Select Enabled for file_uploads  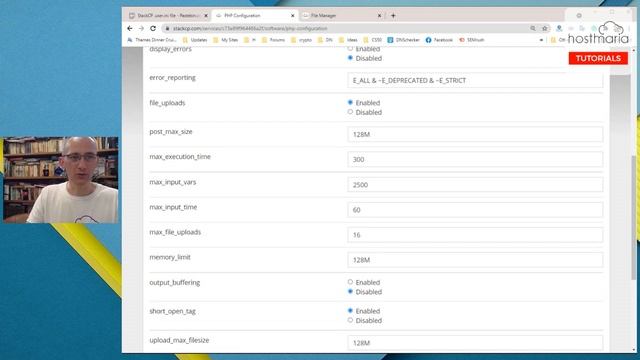(350, 102)
